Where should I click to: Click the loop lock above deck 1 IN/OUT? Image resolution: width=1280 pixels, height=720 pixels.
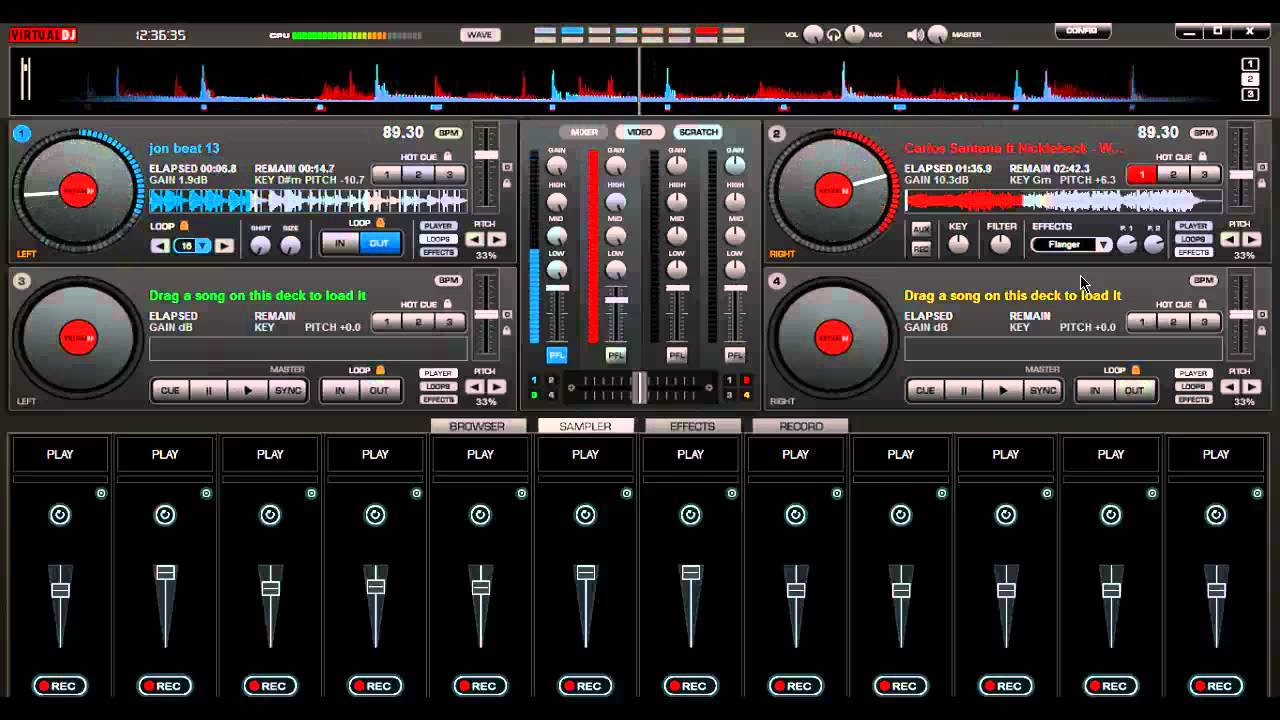pyautogui.click(x=380, y=223)
